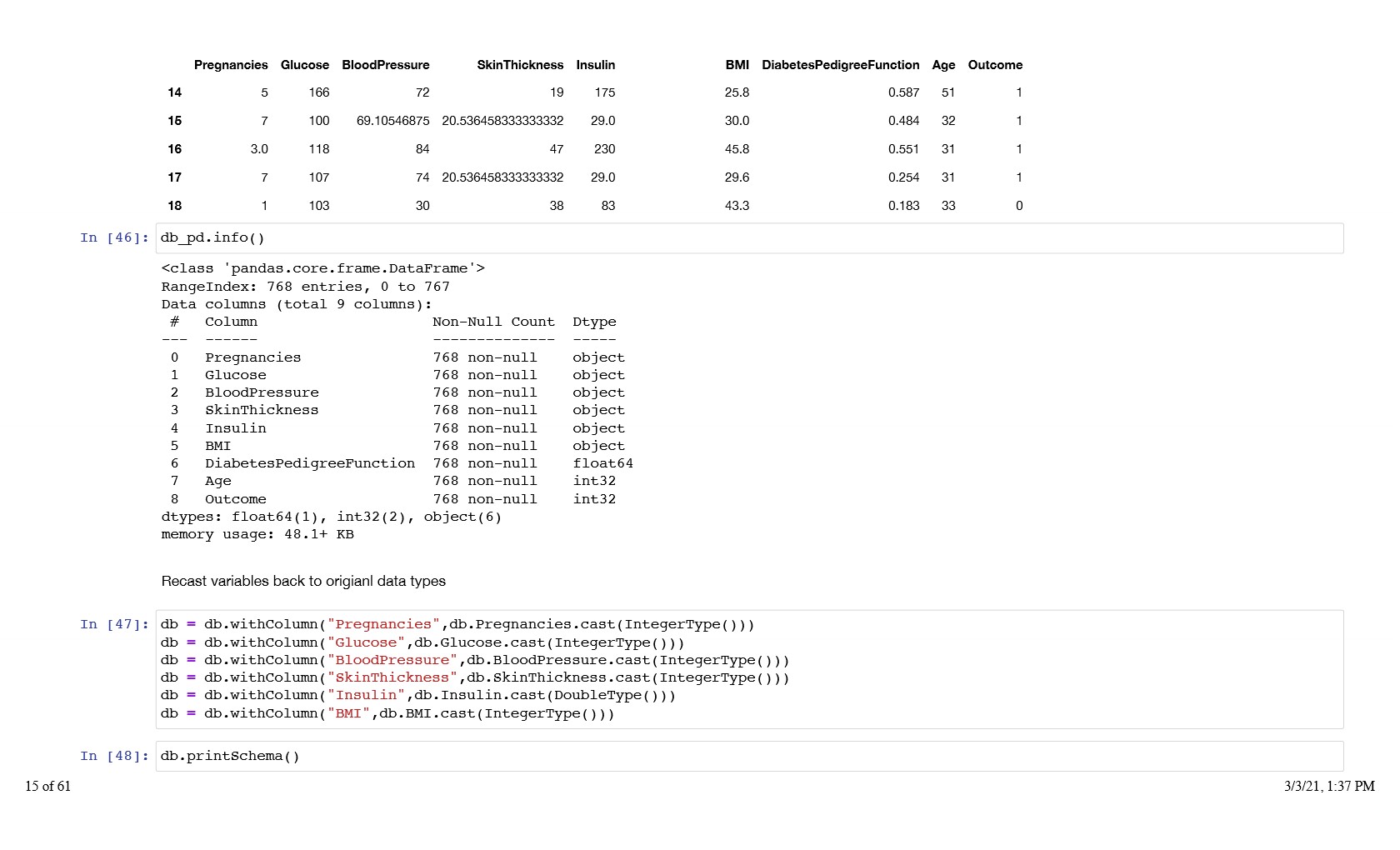Viewport: 1400px width, 850px height.
Task: Select the Glucose column header
Action: pos(305,65)
